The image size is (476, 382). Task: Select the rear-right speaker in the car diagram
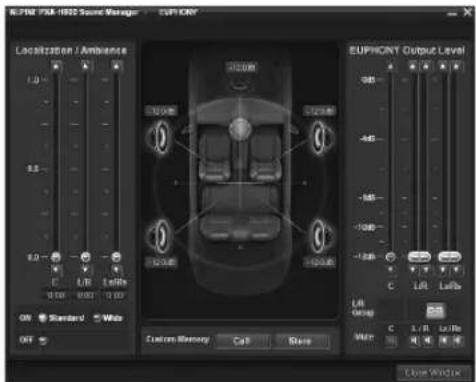pos(322,236)
